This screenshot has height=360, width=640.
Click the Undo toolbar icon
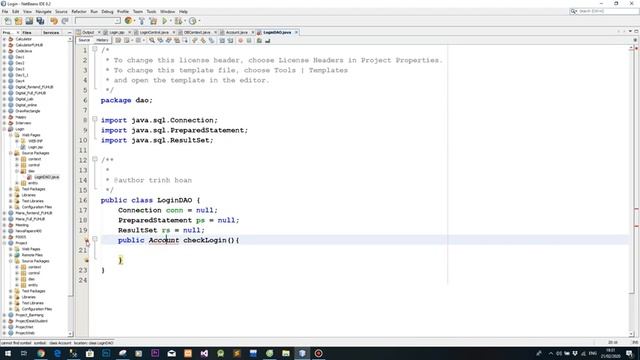[54, 21]
